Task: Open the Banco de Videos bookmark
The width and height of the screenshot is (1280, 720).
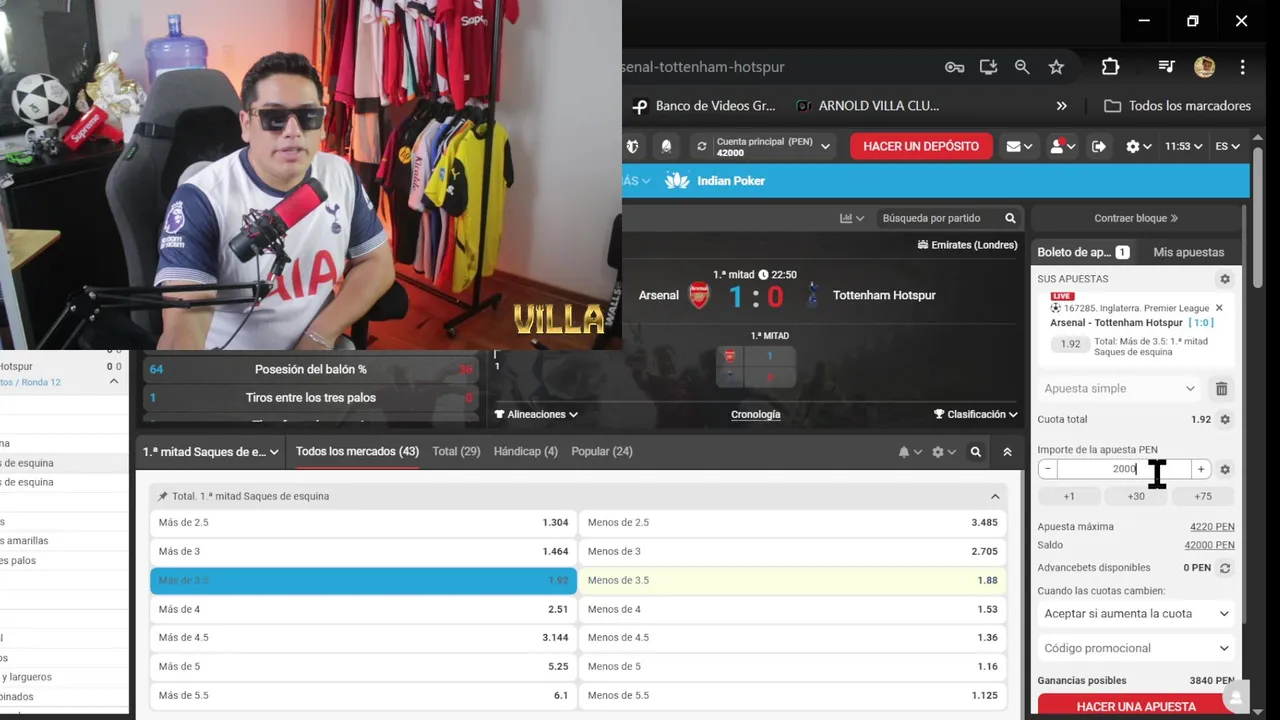Action: tap(704, 106)
